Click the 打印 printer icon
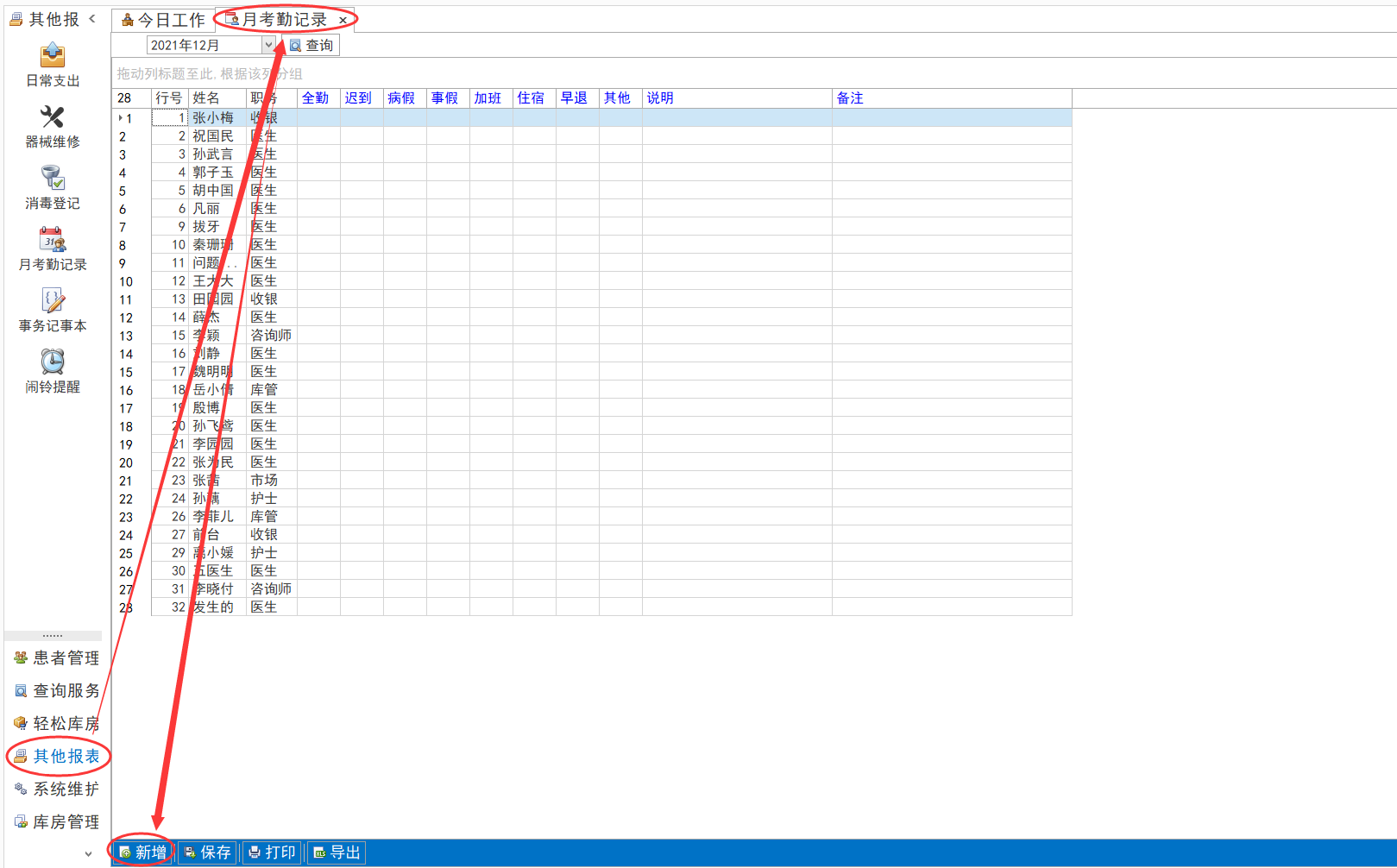Viewport: 1397px width, 868px height. (x=255, y=852)
